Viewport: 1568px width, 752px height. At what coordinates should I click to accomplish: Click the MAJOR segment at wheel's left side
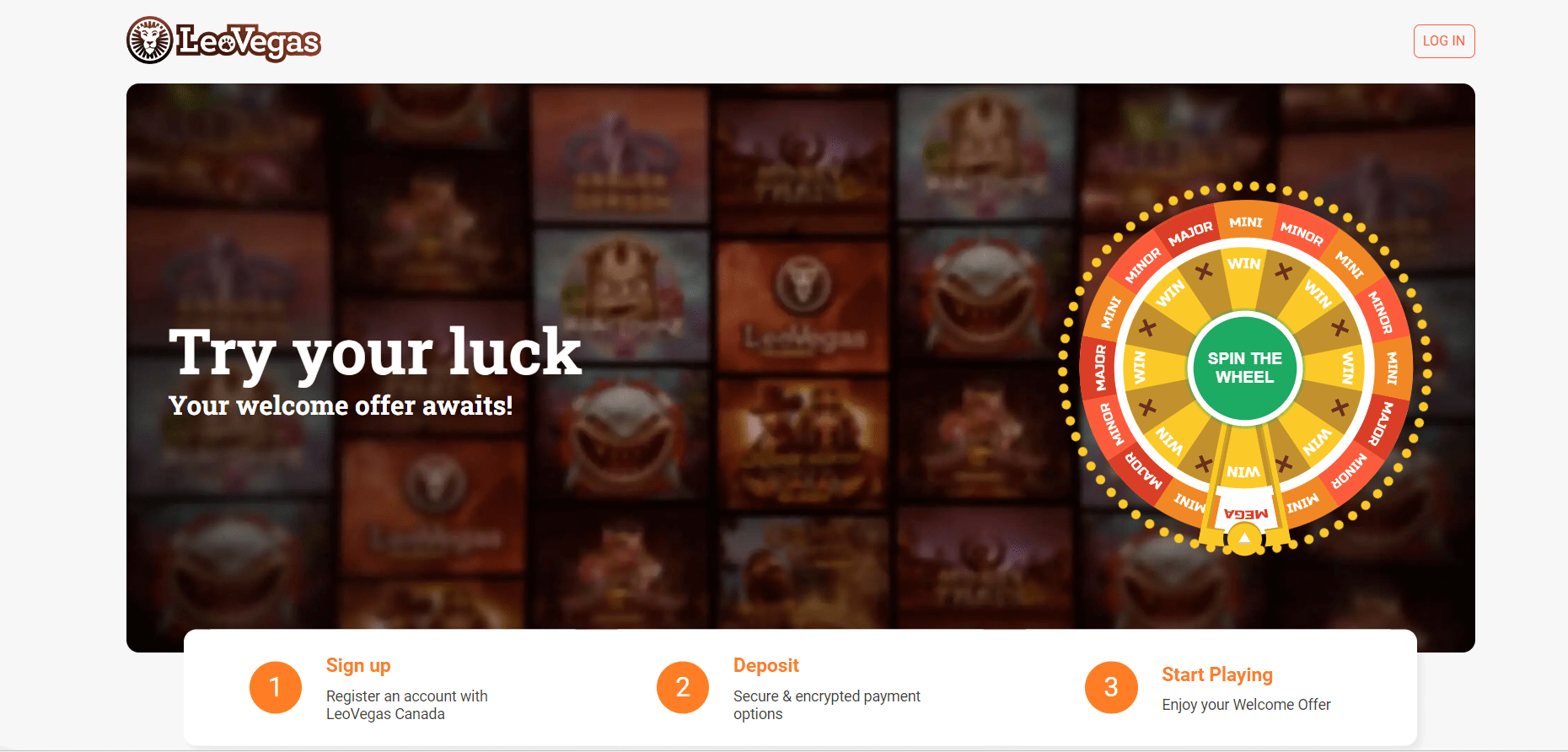coord(1099,368)
